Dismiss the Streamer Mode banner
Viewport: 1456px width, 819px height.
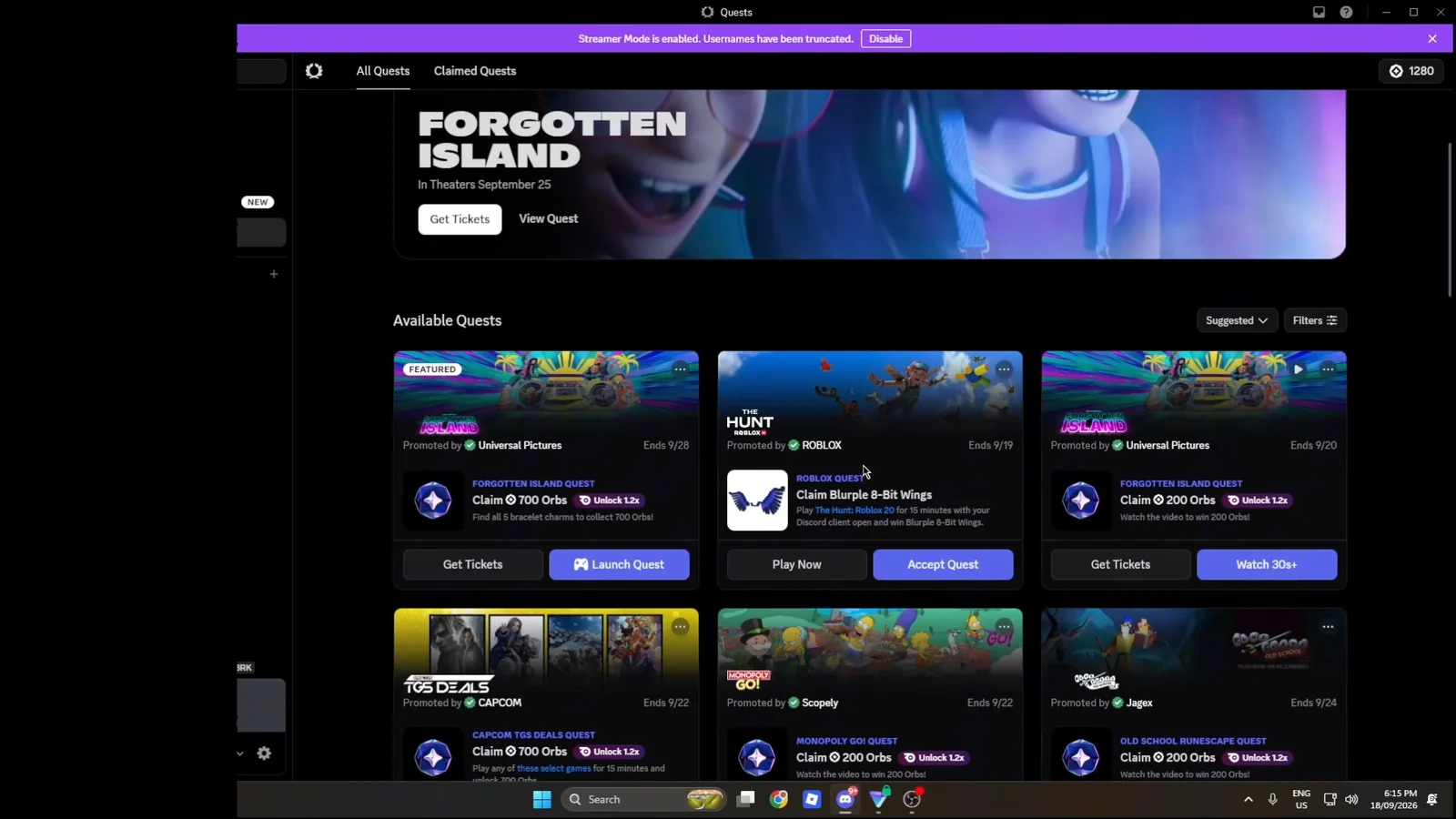coord(1432,38)
